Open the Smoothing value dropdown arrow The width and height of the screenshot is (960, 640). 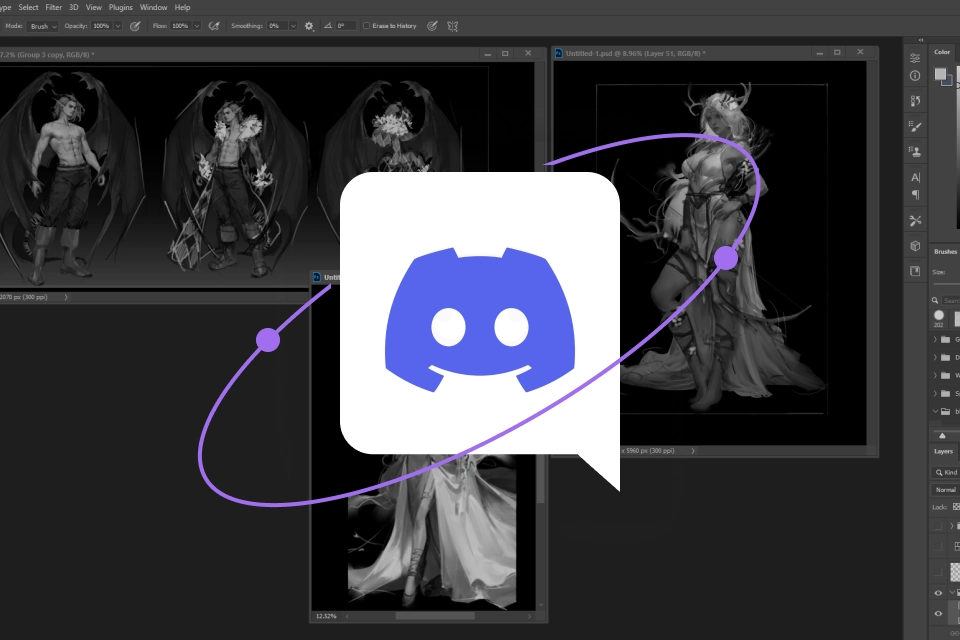[x=293, y=26]
